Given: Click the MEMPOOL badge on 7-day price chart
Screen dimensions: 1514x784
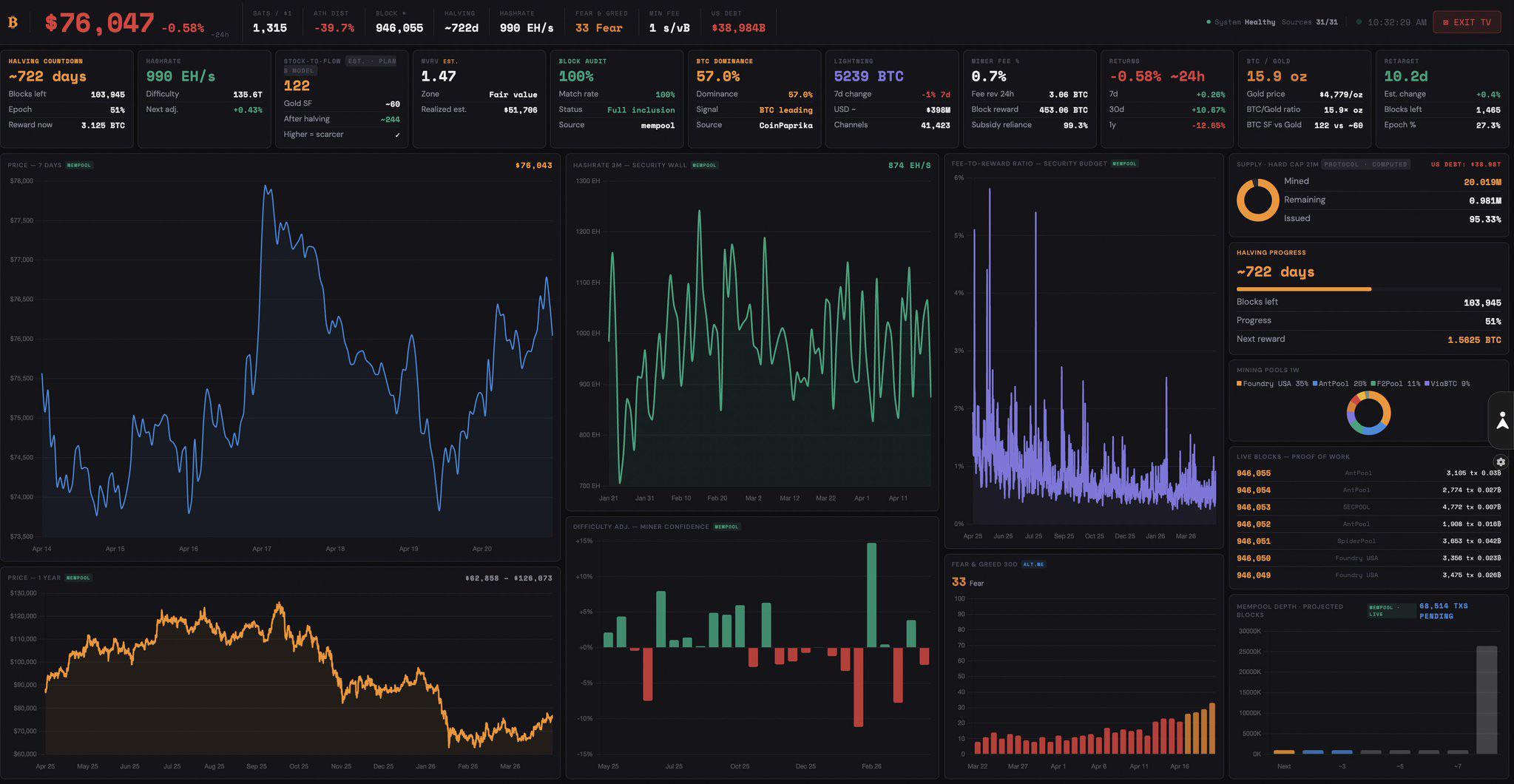Looking at the screenshot, I should click(78, 165).
